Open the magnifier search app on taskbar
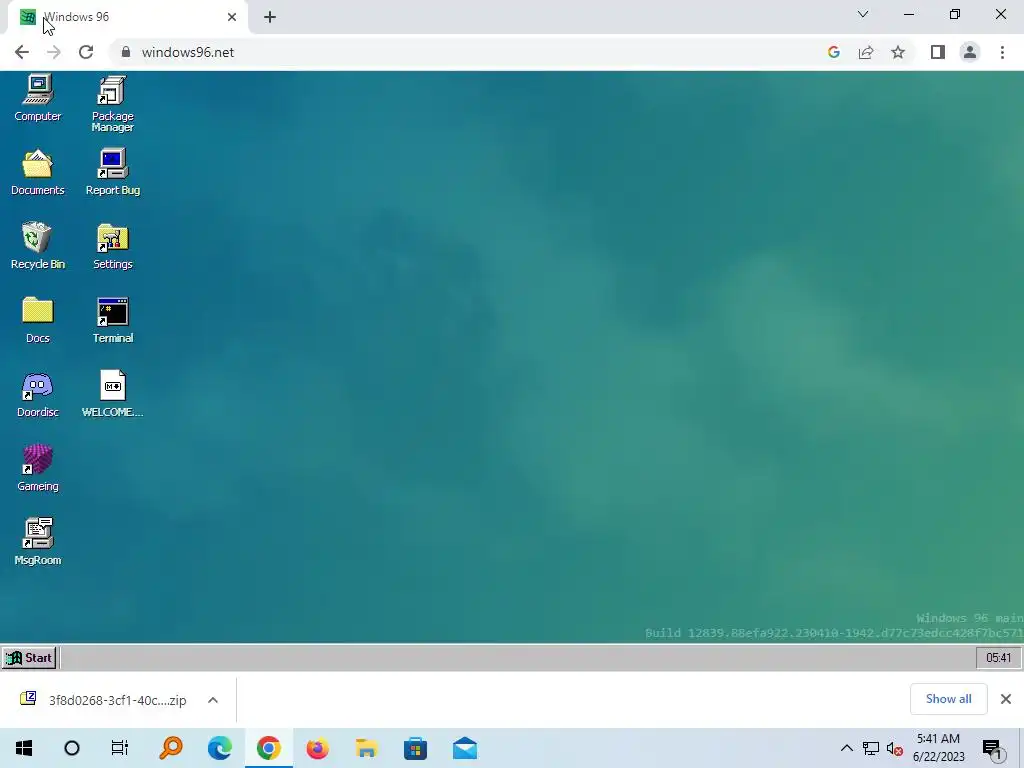The image size is (1024, 768). tap(171, 748)
